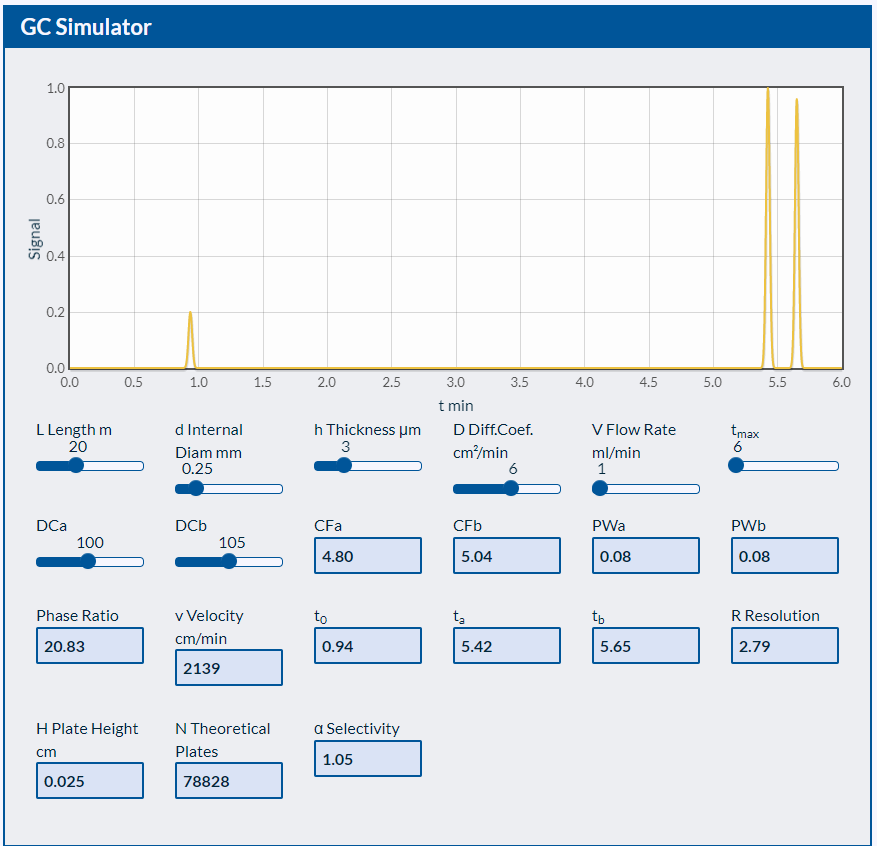The image size is (877, 846).
Task: Click the H Plate Height field
Action: pyautogui.click(x=90, y=780)
